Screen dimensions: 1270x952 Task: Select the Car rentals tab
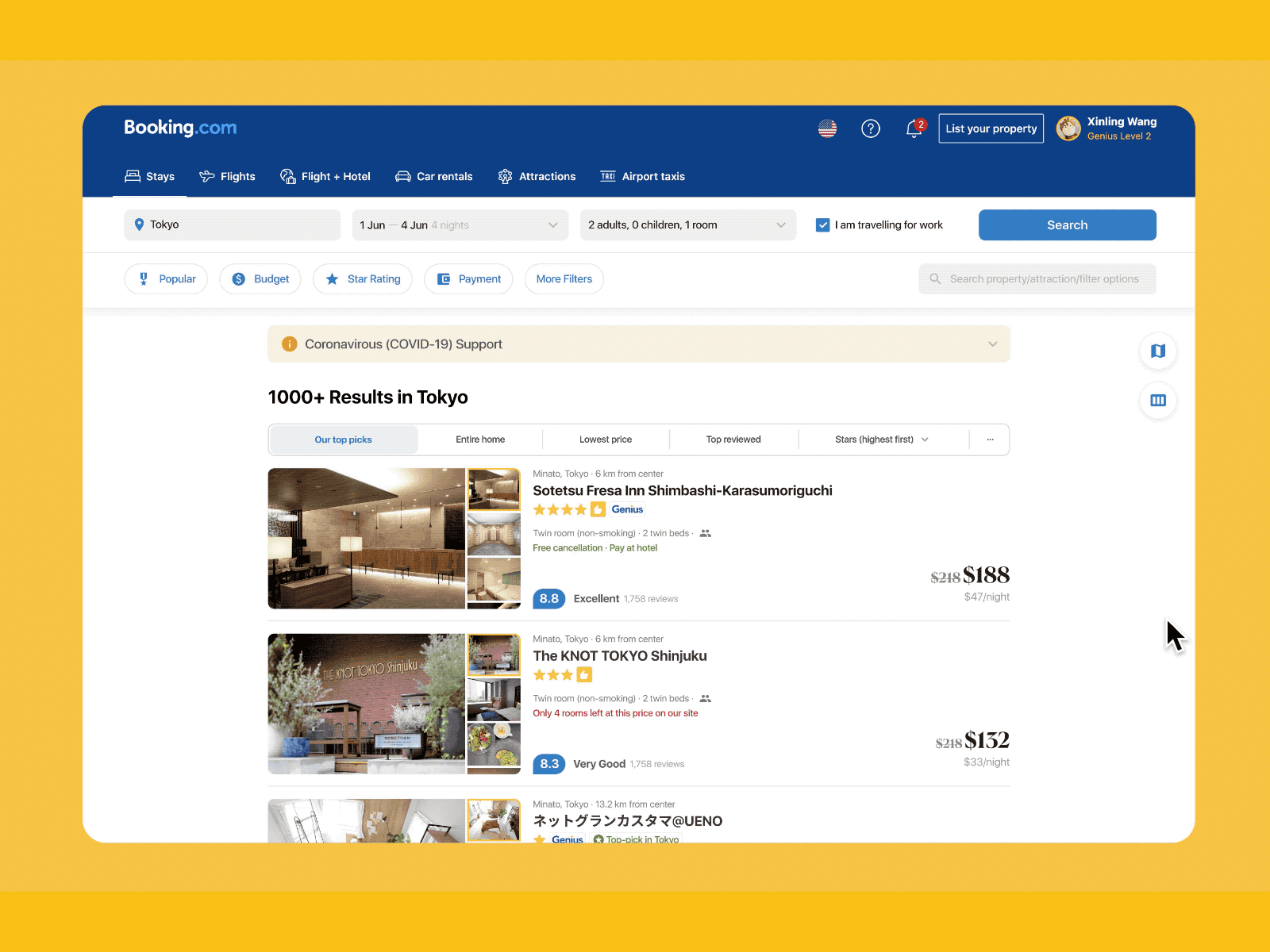point(434,176)
